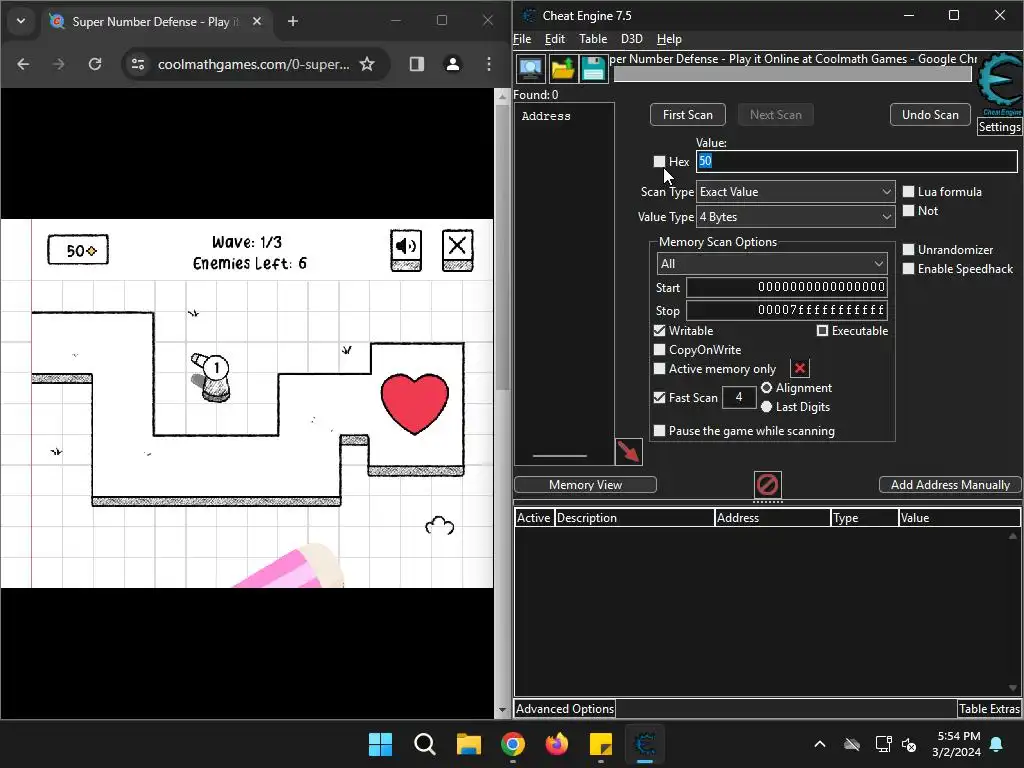
Task: Open the process list computer icon
Action: tap(530, 69)
